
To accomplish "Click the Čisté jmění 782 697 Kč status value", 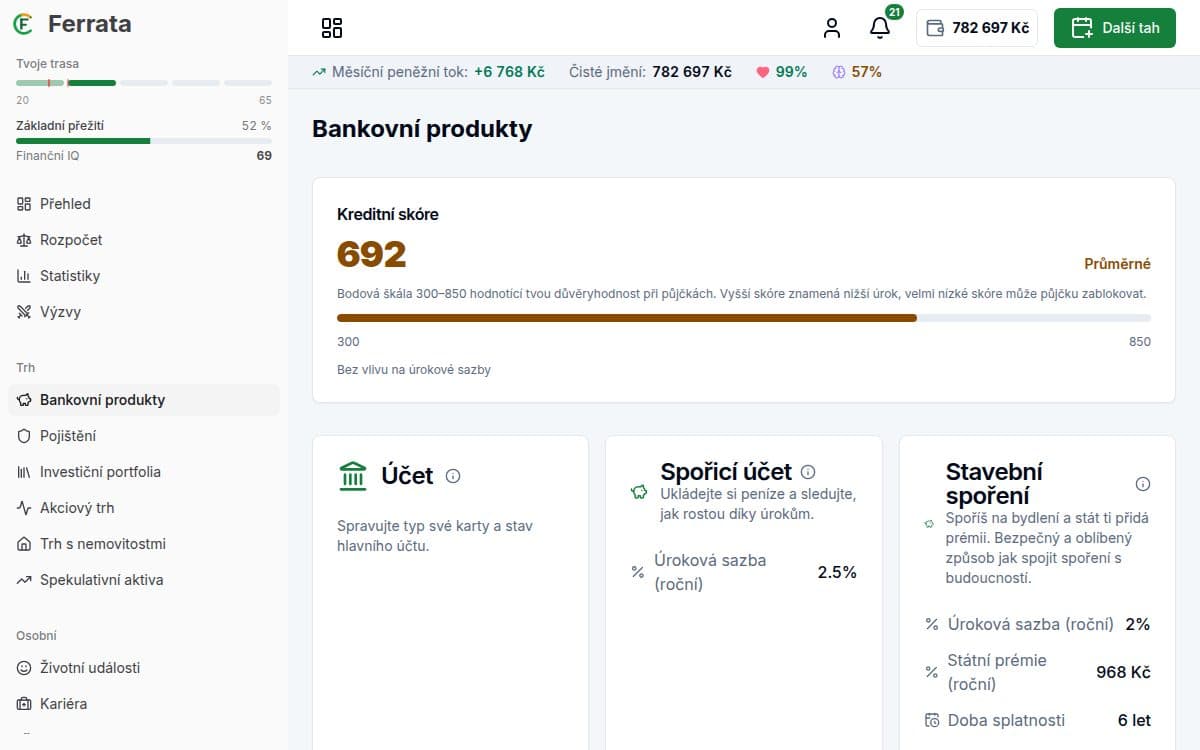I will (x=692, y=72).
